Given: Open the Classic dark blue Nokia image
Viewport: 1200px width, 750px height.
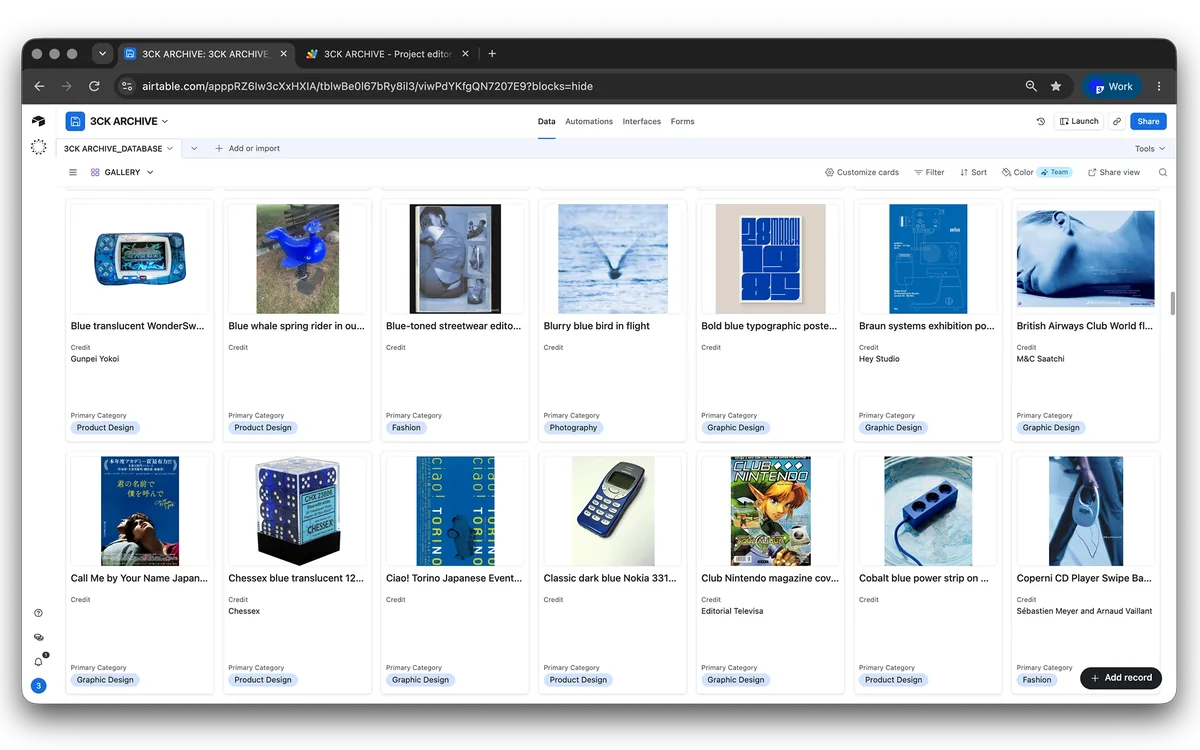Looking at the screenshot, I should tap(612, 511).
